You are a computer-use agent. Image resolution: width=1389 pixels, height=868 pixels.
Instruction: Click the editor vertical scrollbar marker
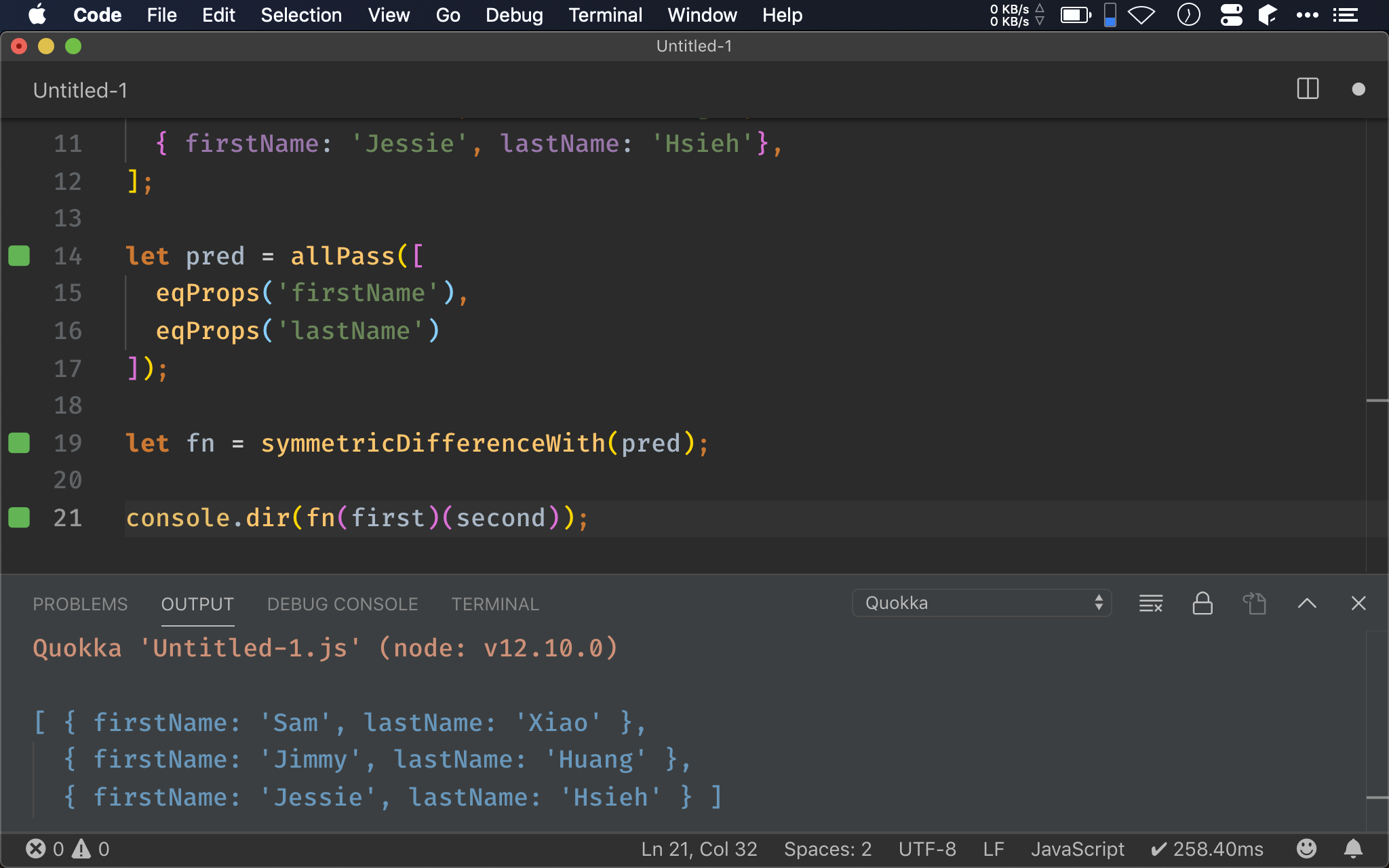[x=1377, y=401]
